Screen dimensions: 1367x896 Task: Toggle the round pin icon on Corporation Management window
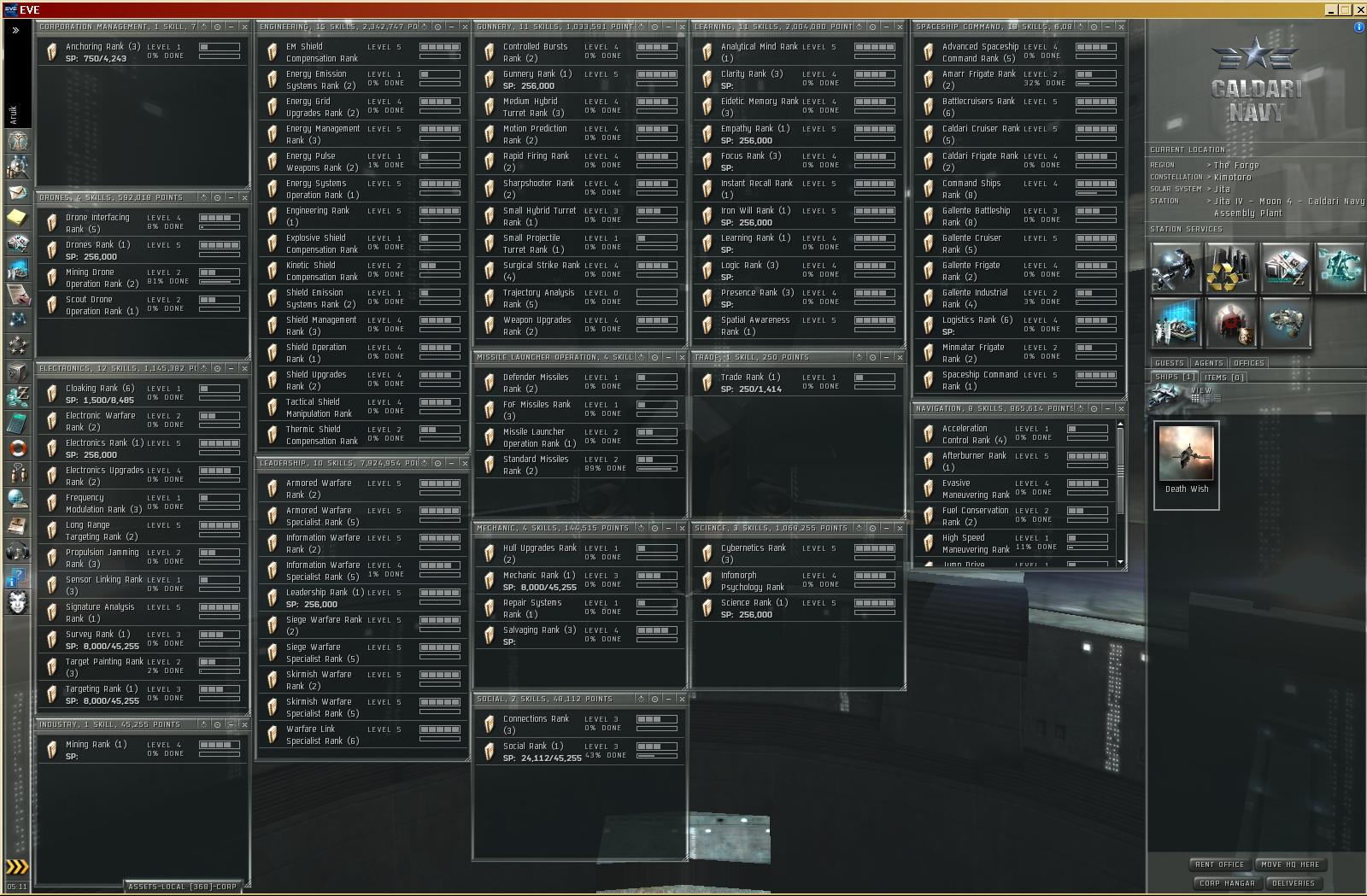click(217, 27)
